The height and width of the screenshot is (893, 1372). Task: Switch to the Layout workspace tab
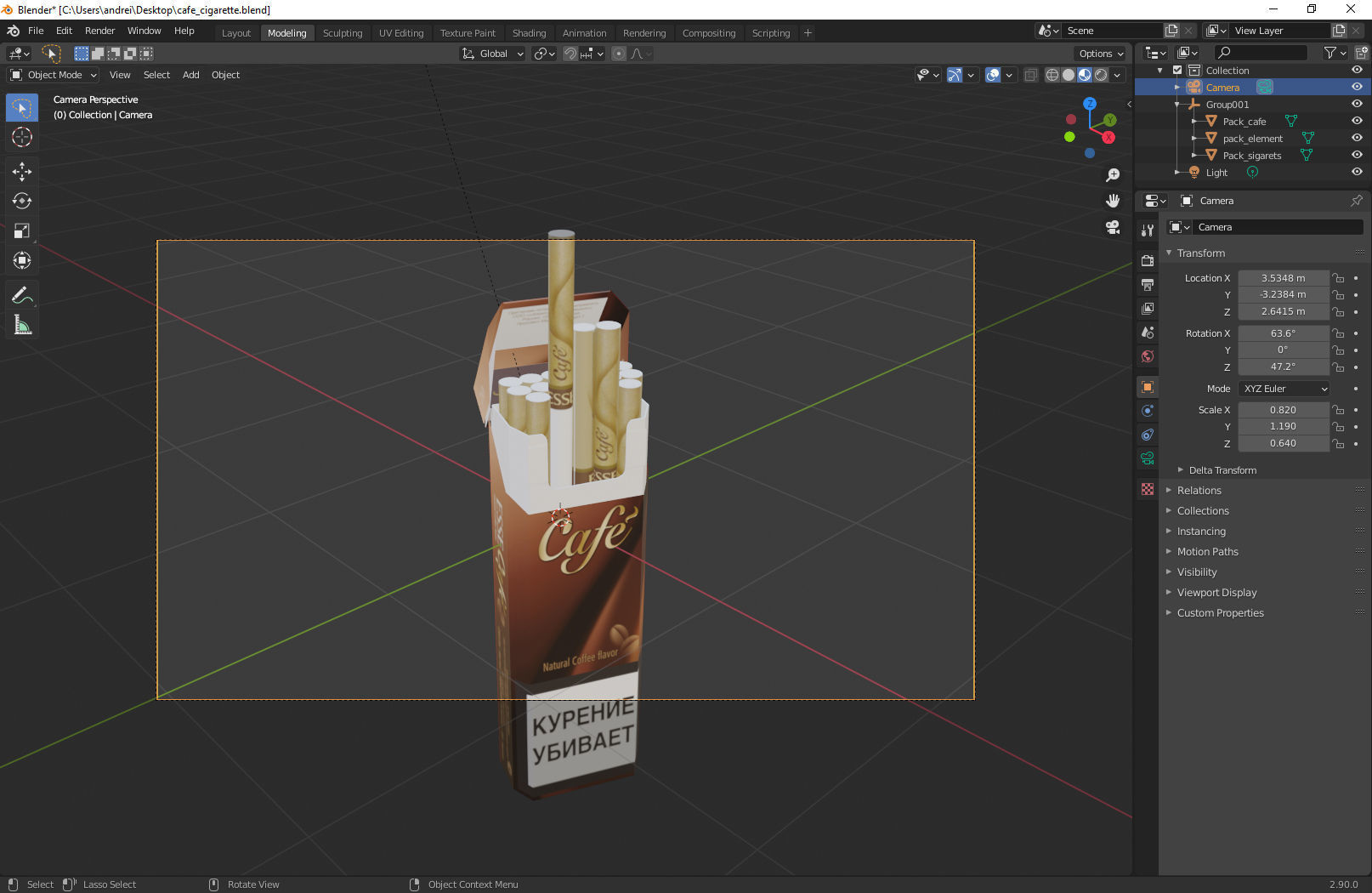(236, 33)
